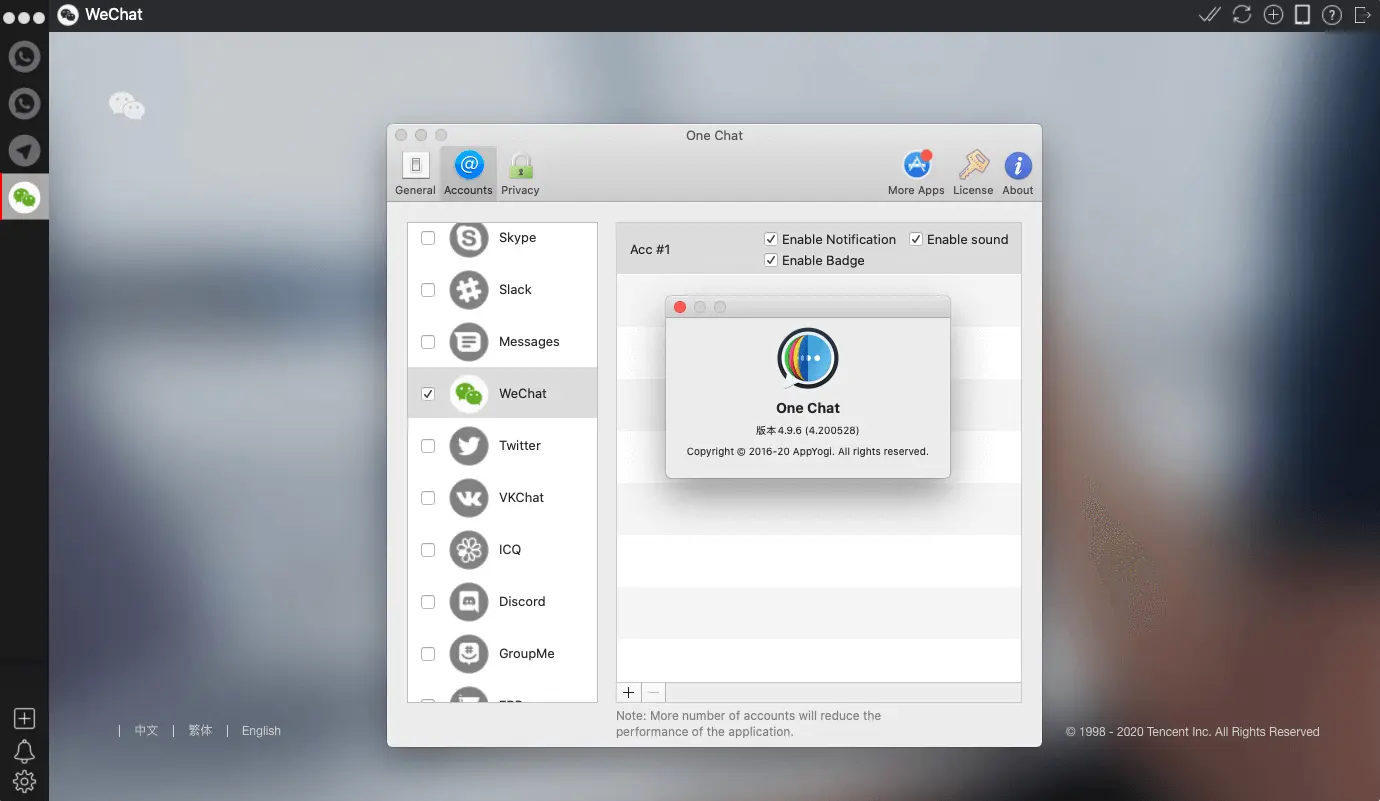
Task: Click the Discord icon
Action: pyautogui.click(x=468, y=602)
